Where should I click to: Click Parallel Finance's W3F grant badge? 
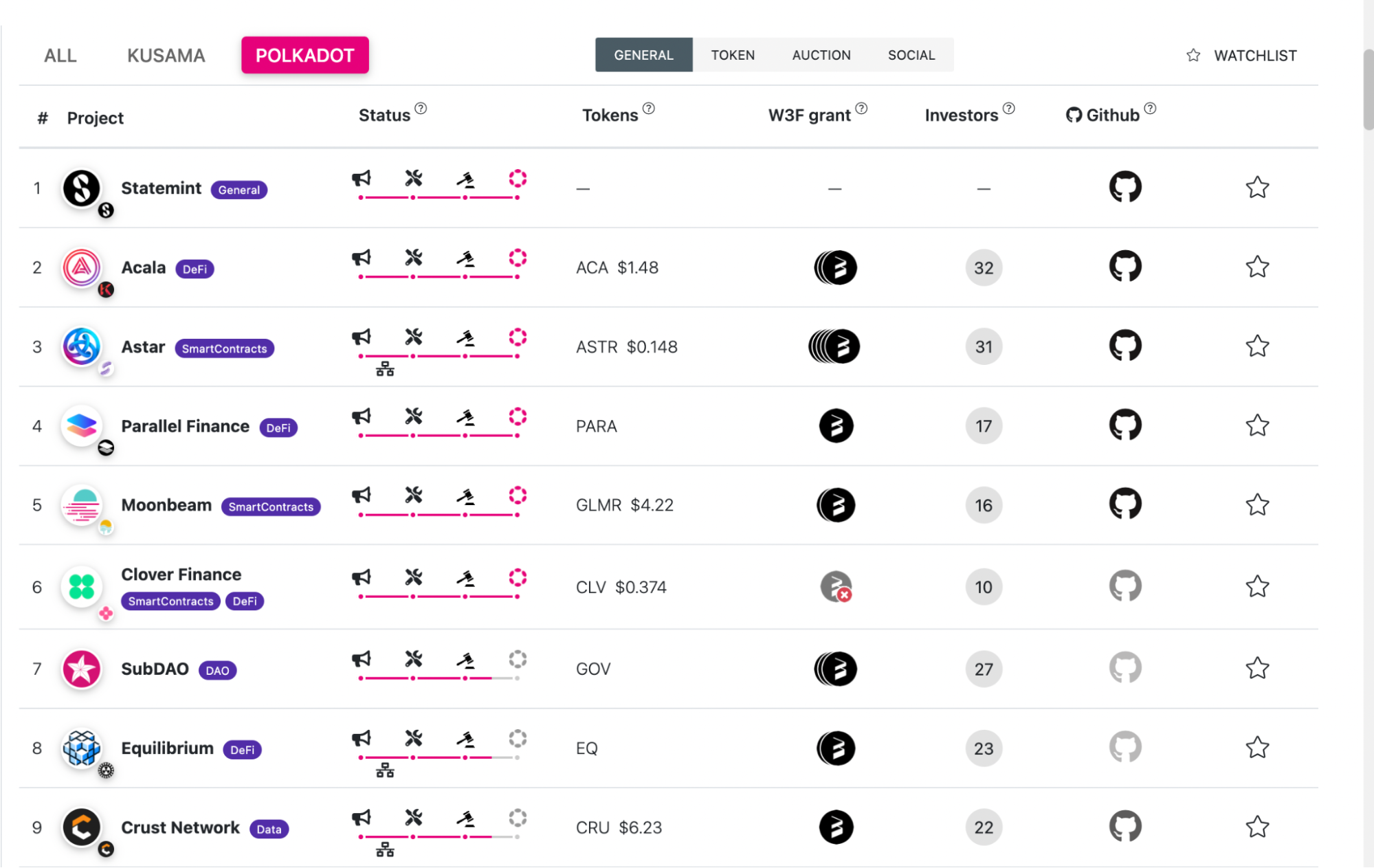click(x=836, y=426)
